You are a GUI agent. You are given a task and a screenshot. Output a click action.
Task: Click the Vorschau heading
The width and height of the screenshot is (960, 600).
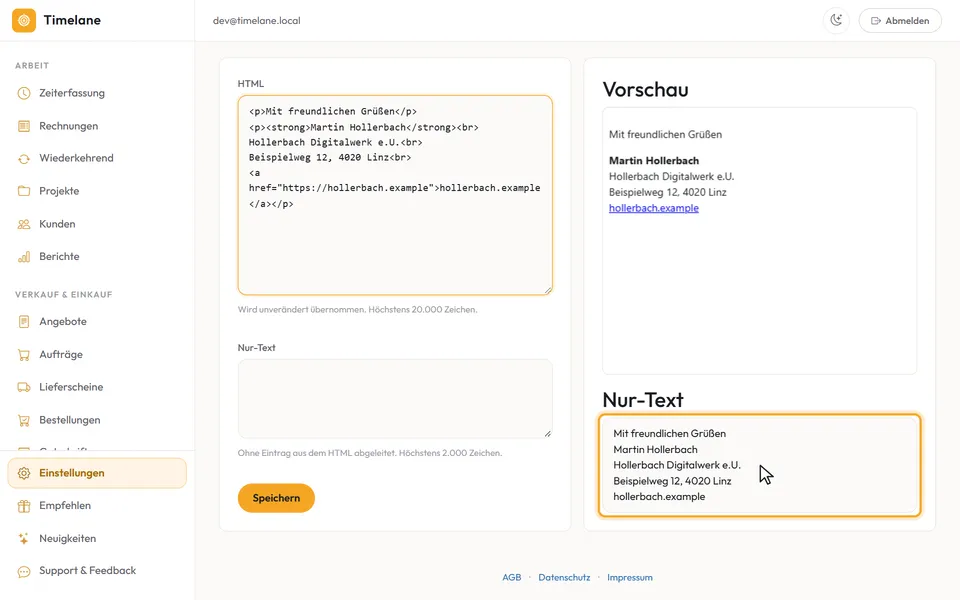click(x=645, y=90)
